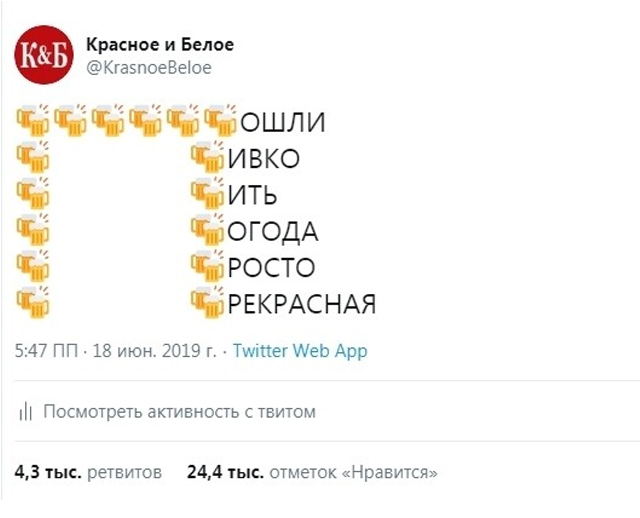The image size is (640, 518).
Task: View the 4,3 тыс. ретвитов list
Action: 88,472
